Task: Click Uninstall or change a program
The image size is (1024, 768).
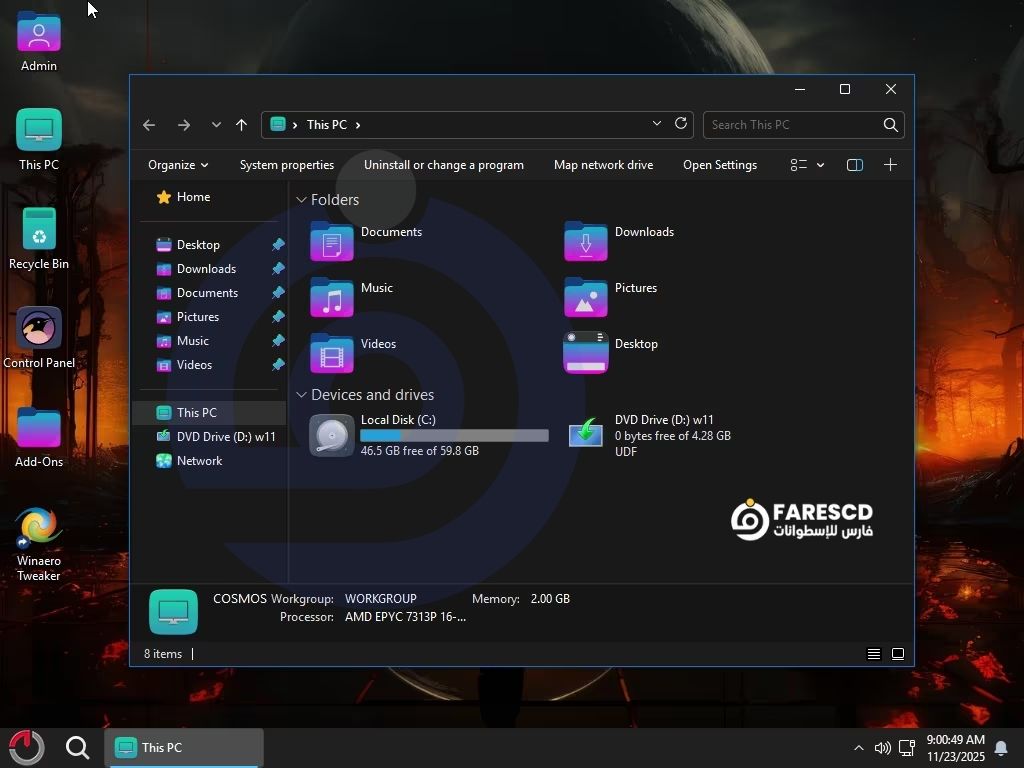Action: coord(444,165)
